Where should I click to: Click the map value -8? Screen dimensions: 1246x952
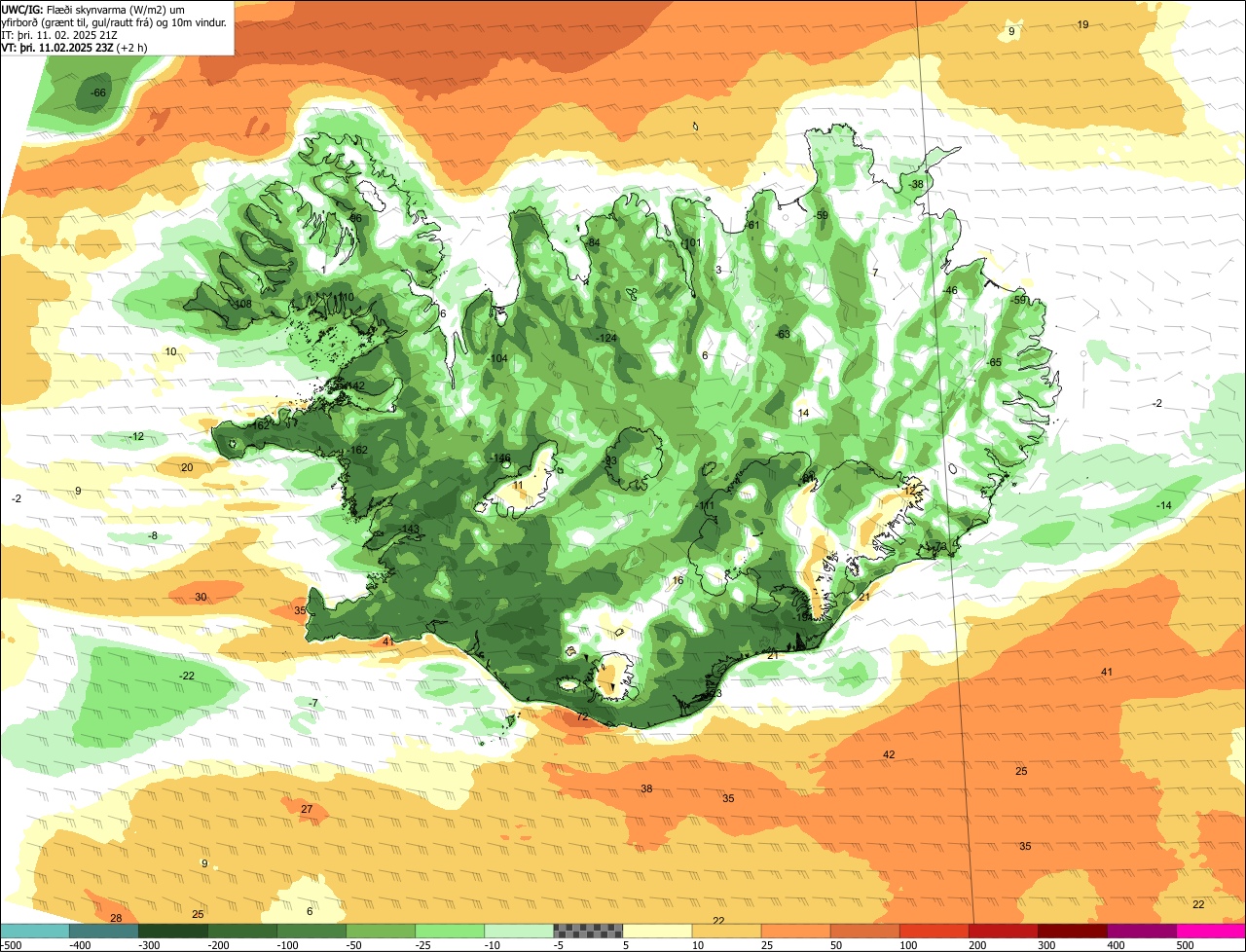(153, 536)
